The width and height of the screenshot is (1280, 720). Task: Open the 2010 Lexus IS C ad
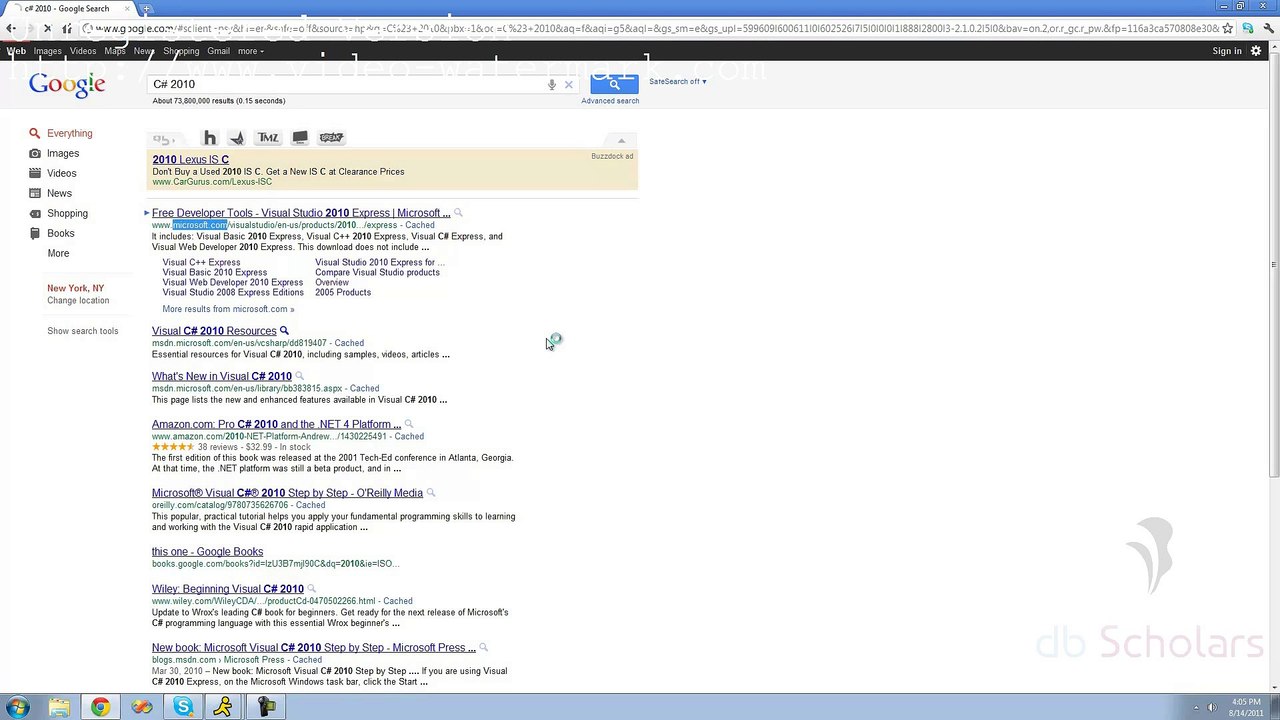point(190,160)
